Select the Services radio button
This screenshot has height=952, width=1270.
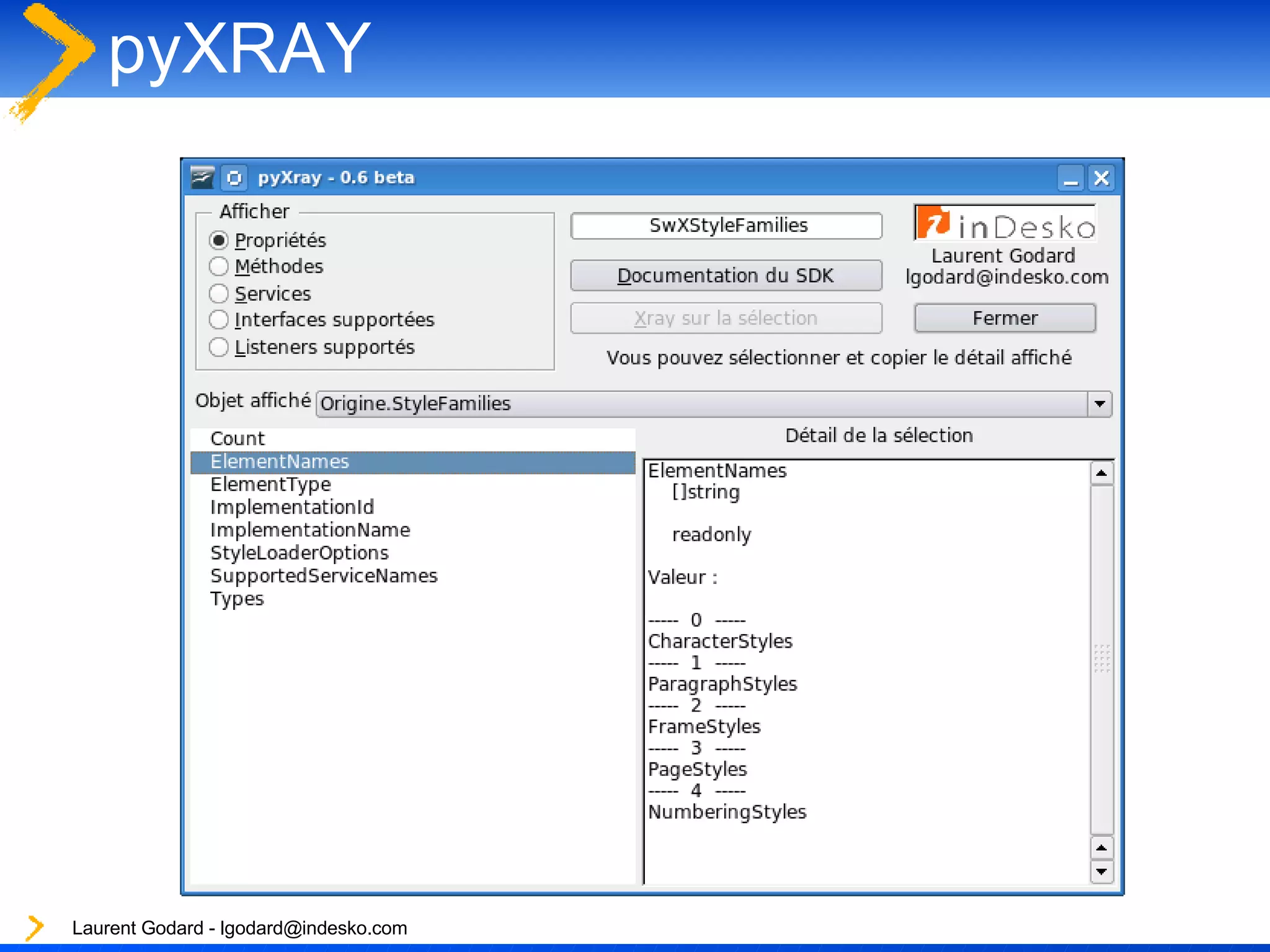pos(218,293)
